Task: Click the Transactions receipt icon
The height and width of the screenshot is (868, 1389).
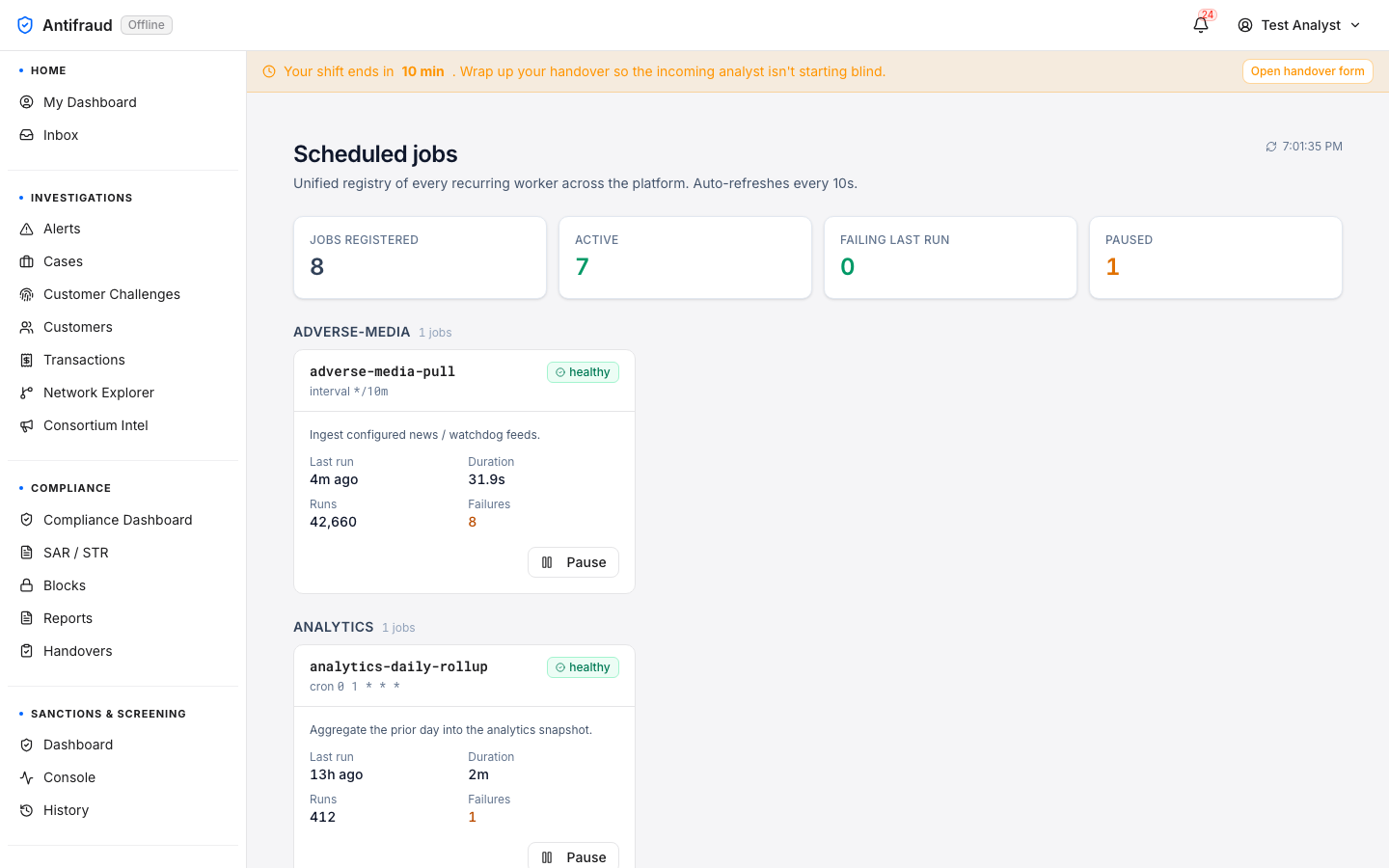Action: [x=27, y=360]
